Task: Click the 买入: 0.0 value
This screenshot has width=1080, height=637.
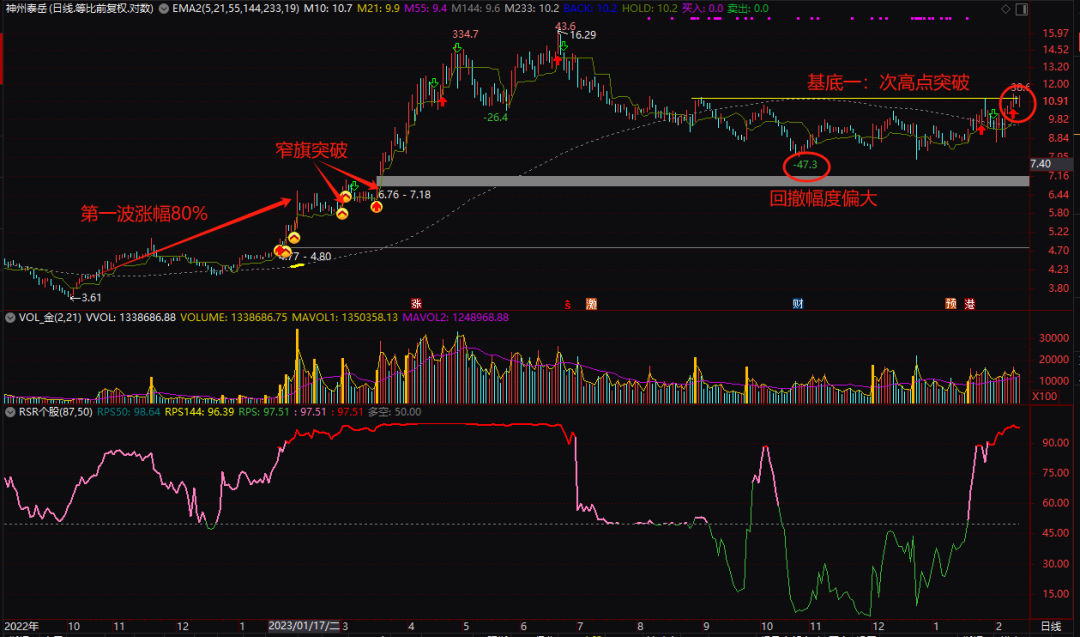Action: (703, 9)
